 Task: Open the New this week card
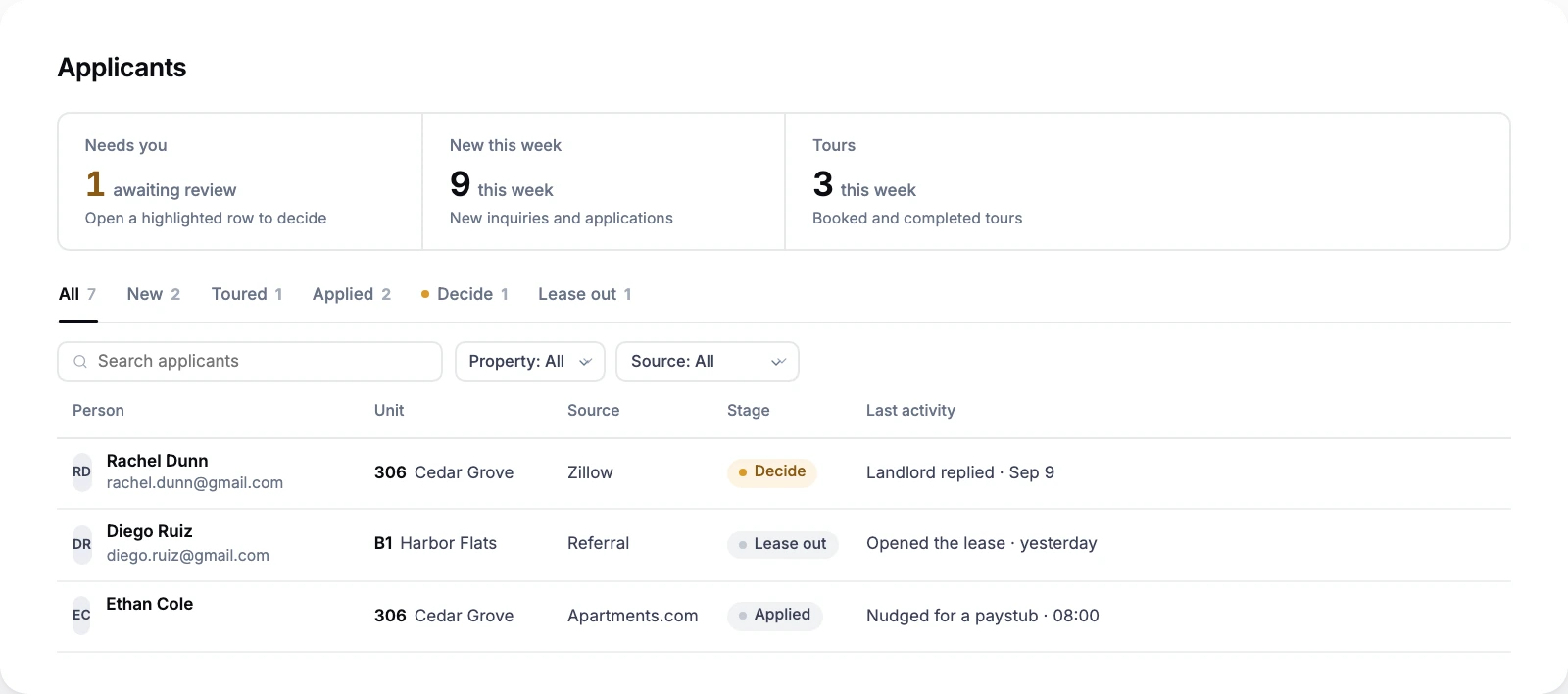[x=604, y=181]
